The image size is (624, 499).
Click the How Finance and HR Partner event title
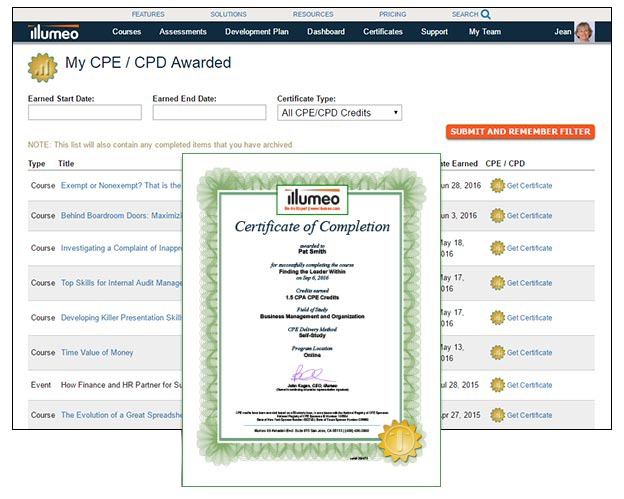(x=121, y=385)
